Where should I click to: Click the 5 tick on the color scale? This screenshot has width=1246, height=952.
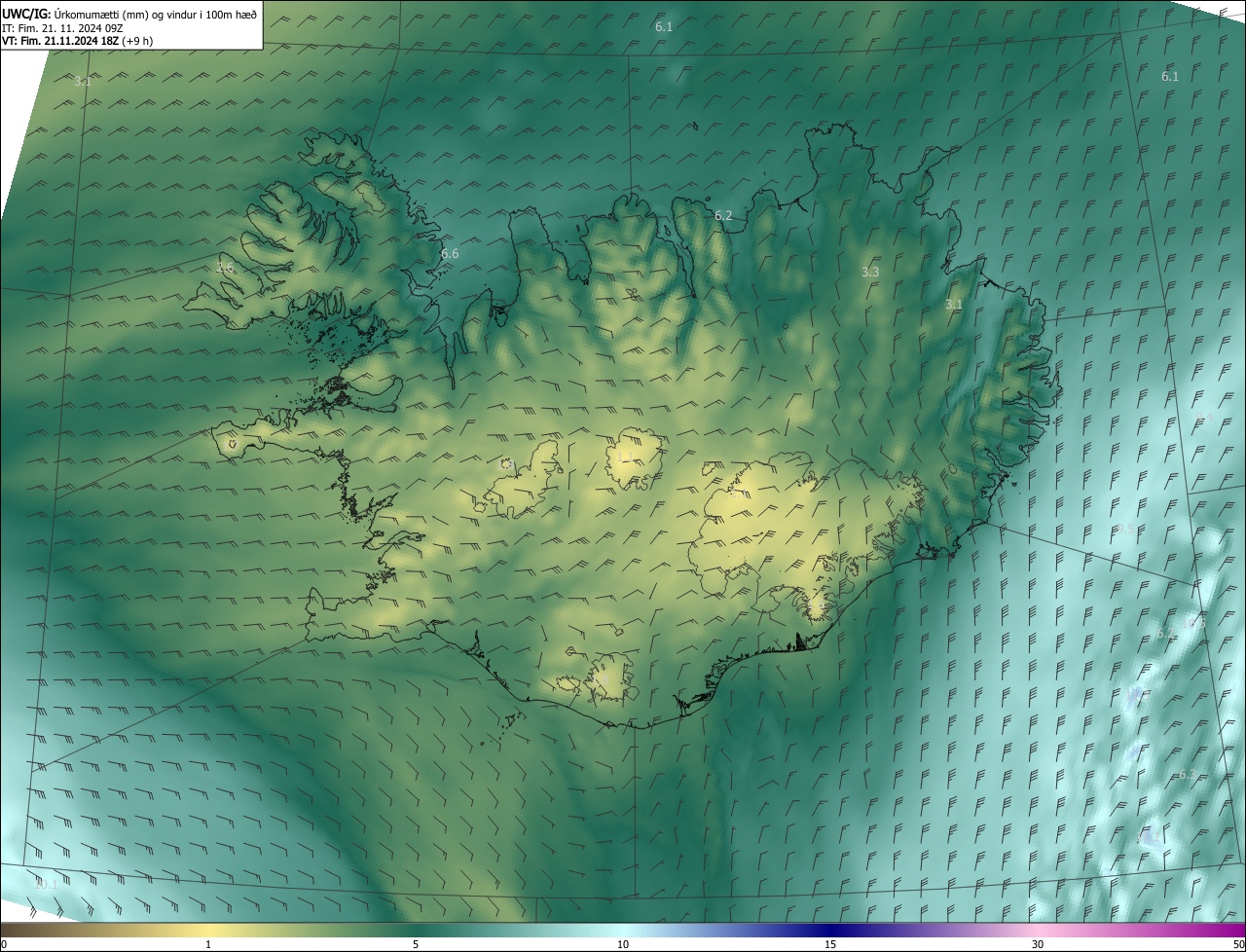click(416, 944)
